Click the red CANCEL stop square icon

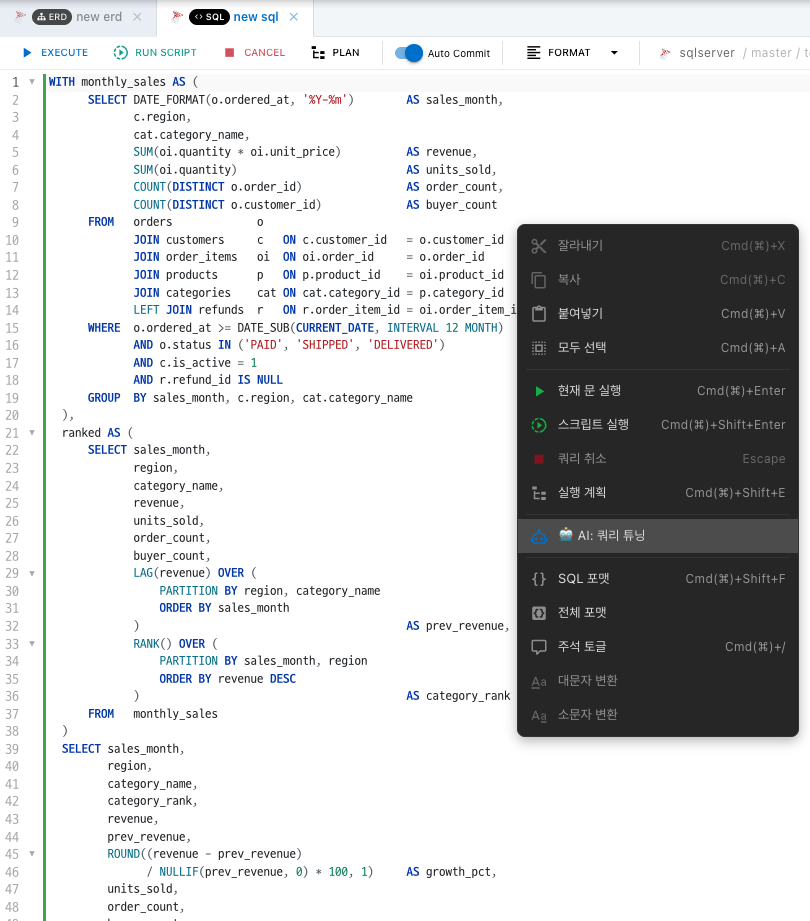230,53
